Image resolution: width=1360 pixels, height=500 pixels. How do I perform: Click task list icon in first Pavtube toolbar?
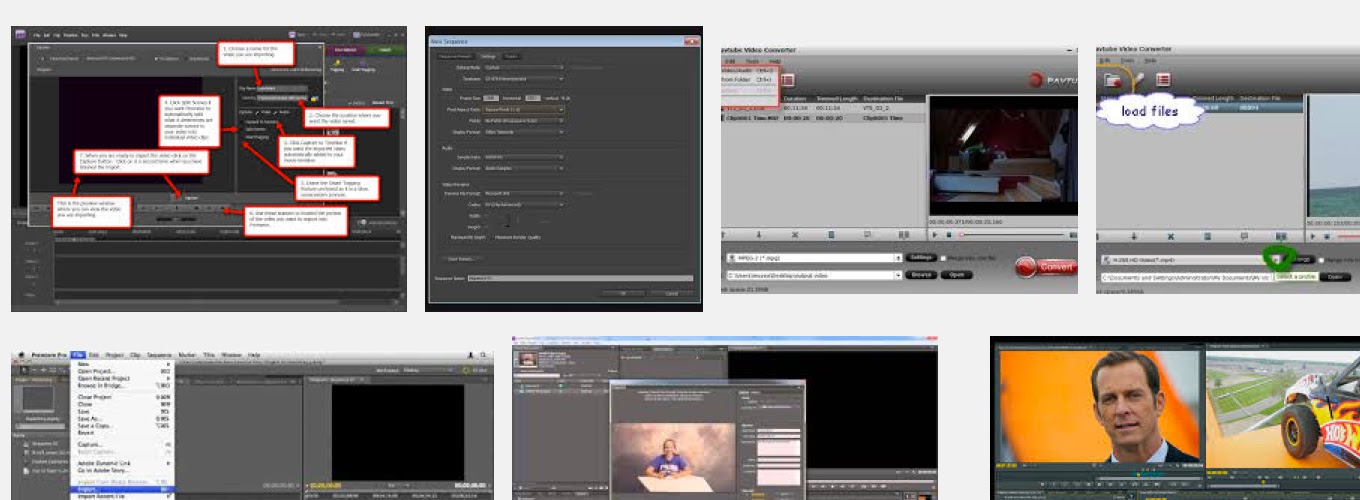(x=787, y=79)
